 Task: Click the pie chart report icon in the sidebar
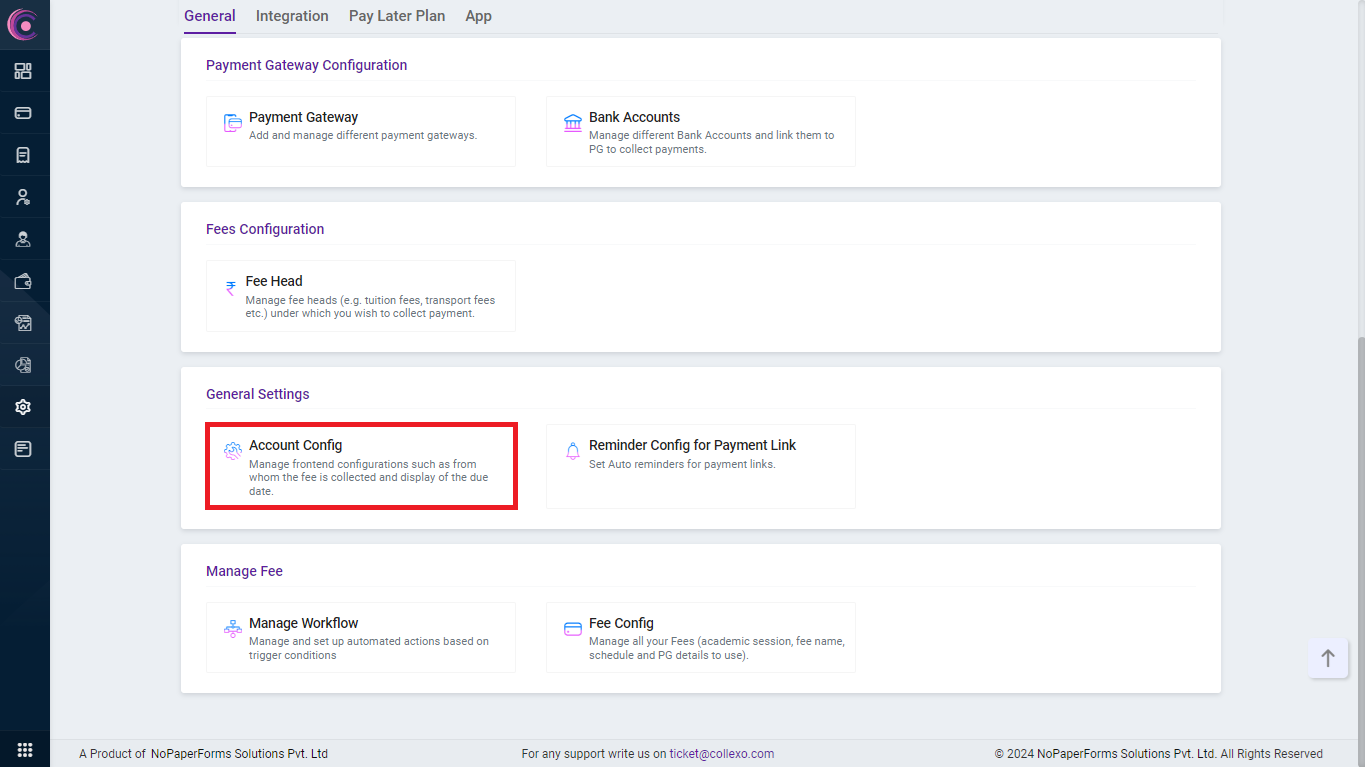23,365
